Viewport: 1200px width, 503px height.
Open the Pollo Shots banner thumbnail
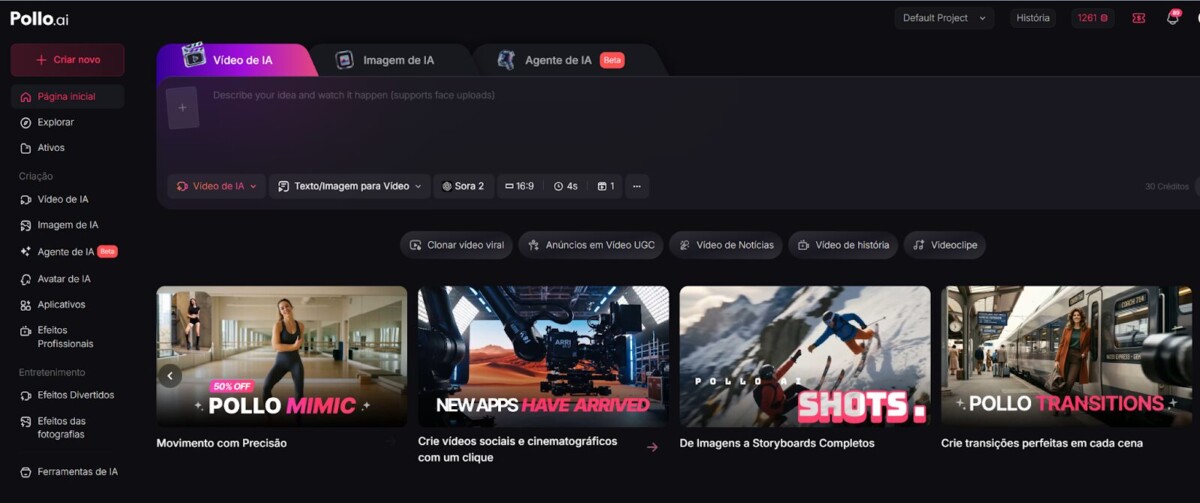pyautogui.click(x=804, y=356)
